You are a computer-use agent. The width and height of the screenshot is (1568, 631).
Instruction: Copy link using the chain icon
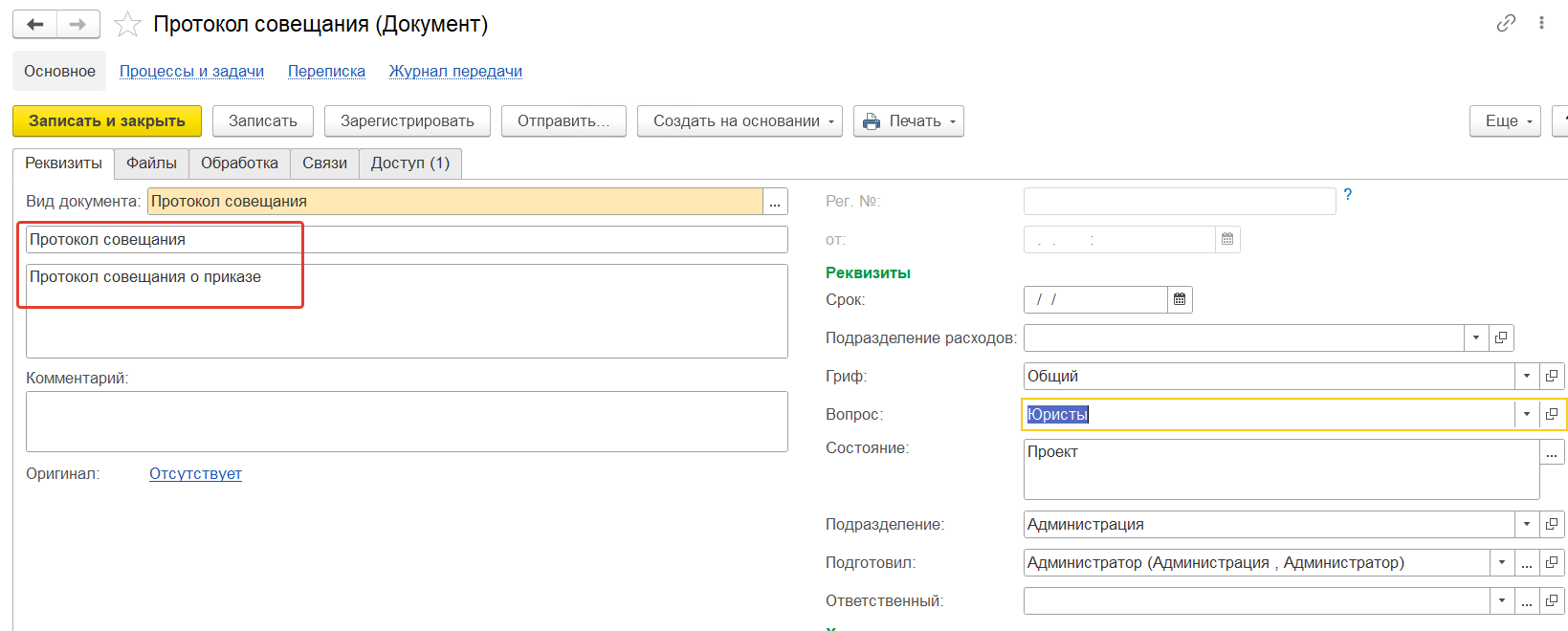point(1506,23)
